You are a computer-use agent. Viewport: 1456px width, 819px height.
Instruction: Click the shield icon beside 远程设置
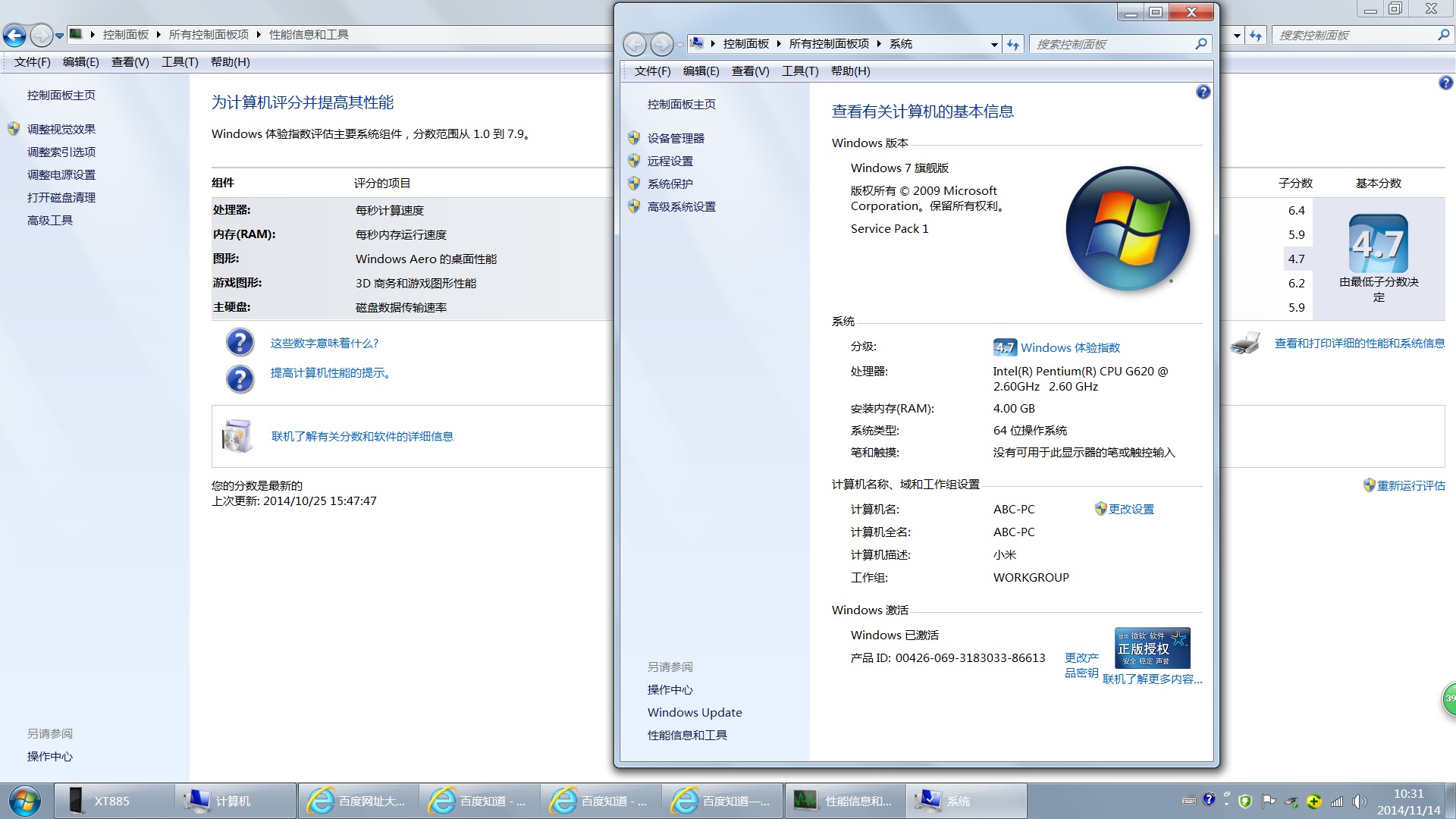pyautogui.click(x=634, y=161)
